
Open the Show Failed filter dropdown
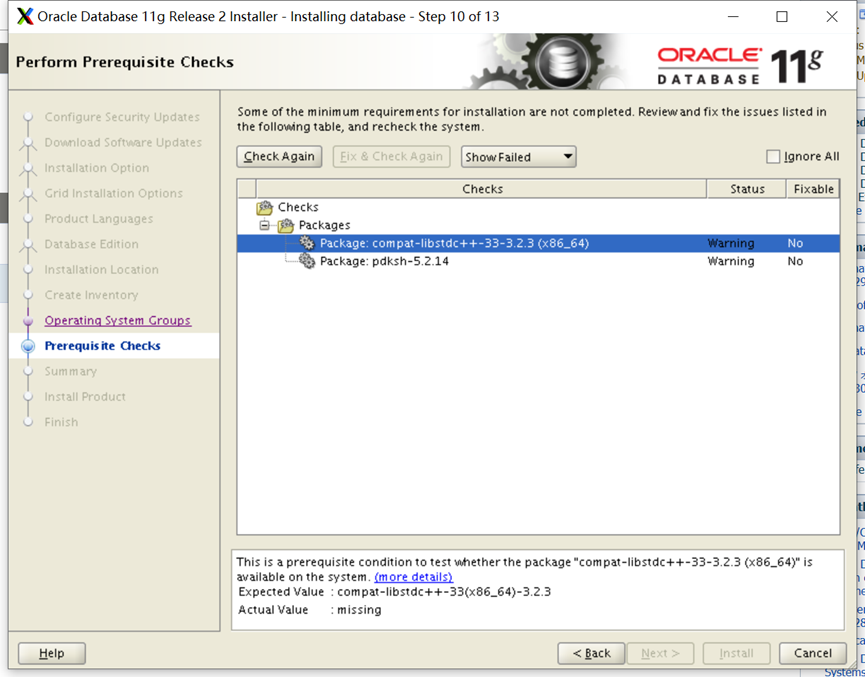click(567, 156)
